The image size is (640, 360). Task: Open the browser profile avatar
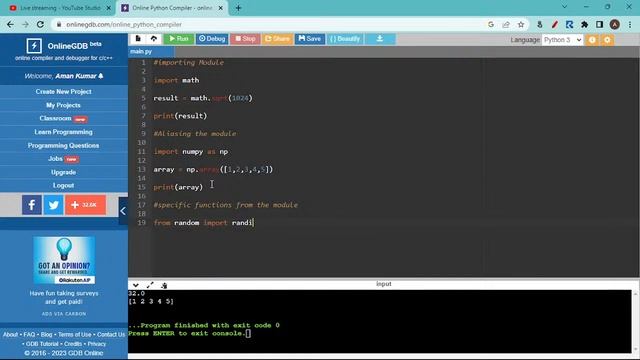click(x=615, y=24)
